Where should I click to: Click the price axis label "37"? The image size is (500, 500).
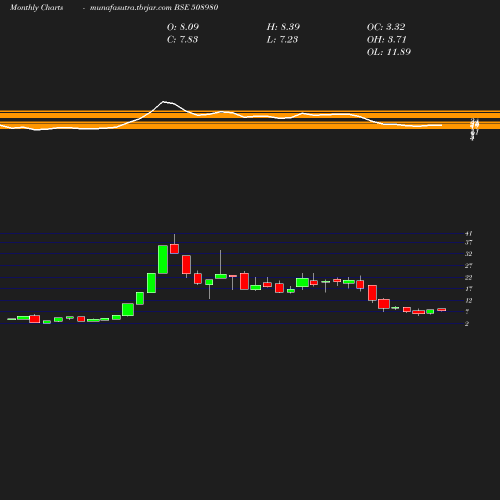[469, 242]
